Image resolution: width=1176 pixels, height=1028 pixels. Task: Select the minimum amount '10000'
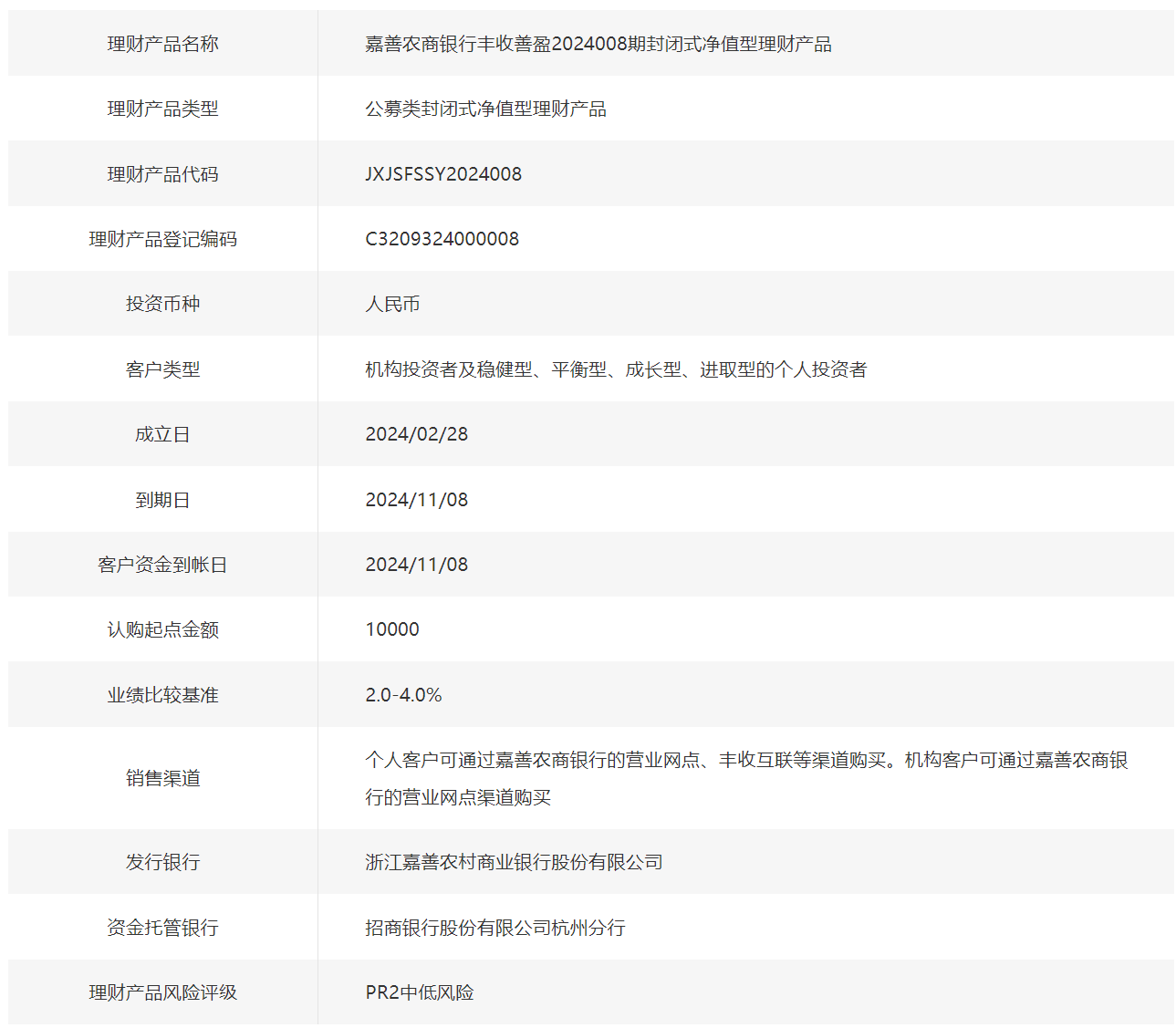[x=392, y=629]
